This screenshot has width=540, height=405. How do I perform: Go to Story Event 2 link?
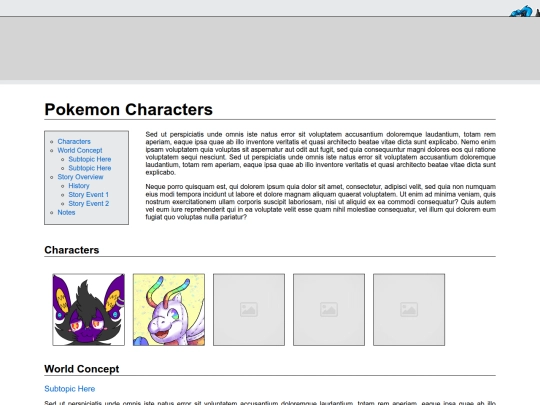coord(89,204)
